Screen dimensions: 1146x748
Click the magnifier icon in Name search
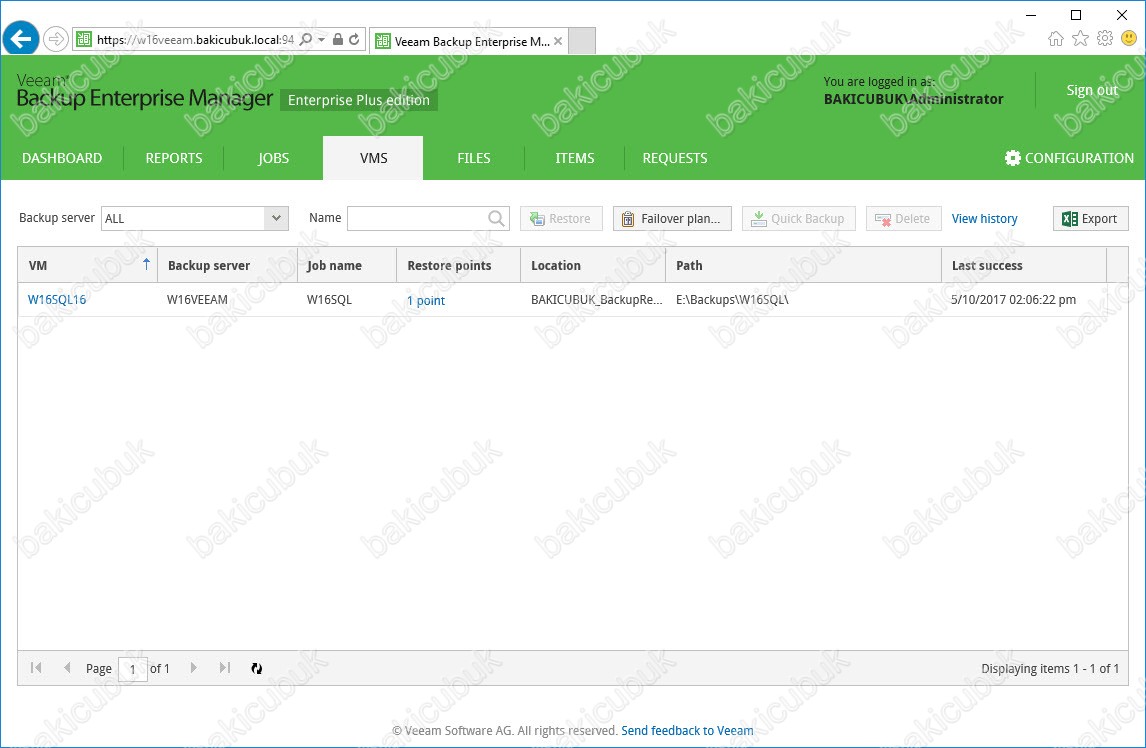[496, 218]
